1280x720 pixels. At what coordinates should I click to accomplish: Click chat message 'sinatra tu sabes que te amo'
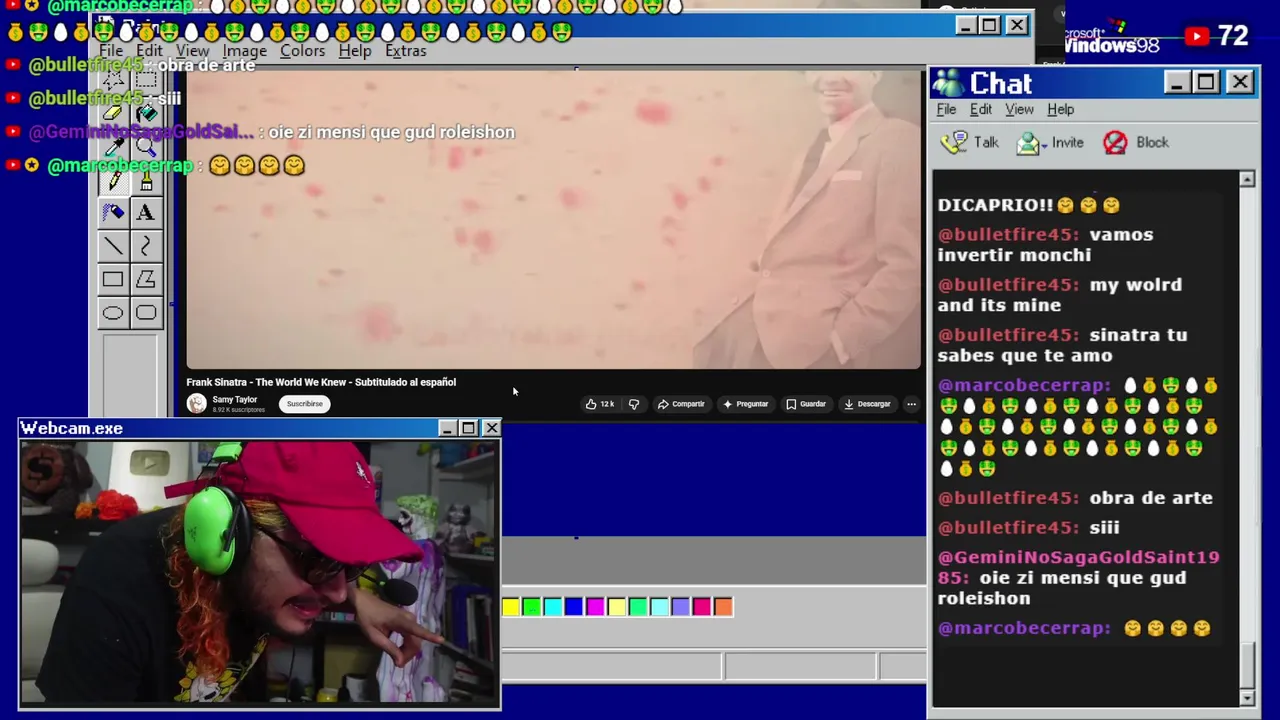1062,345
